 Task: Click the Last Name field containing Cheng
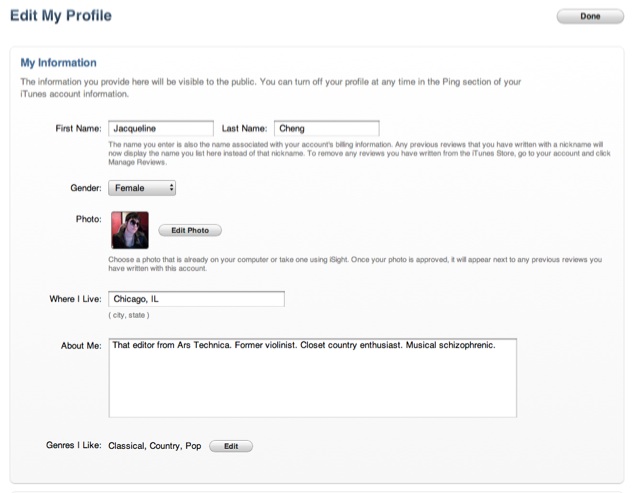pos(327,128)
